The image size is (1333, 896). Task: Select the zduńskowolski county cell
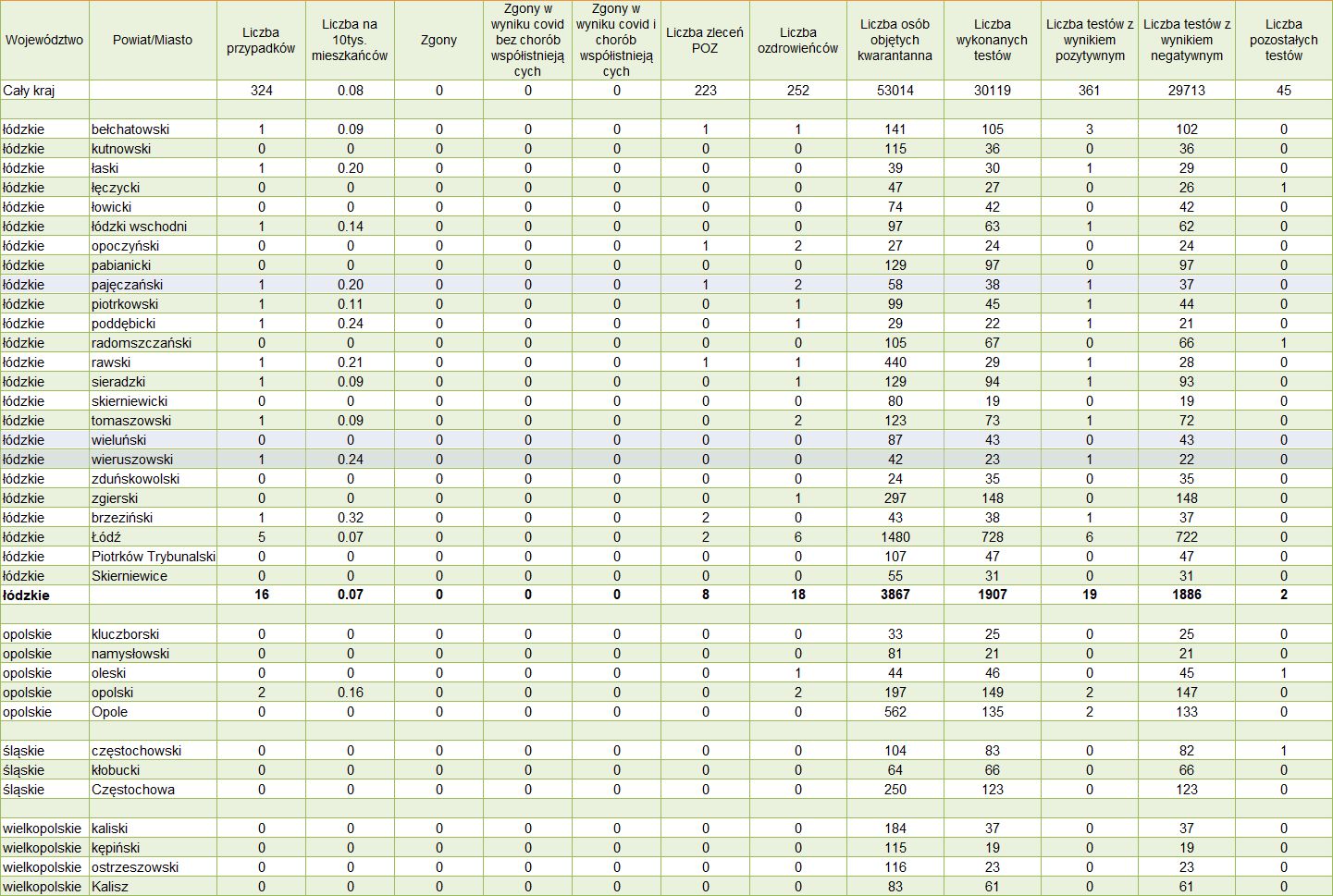(x=153, y=479)
